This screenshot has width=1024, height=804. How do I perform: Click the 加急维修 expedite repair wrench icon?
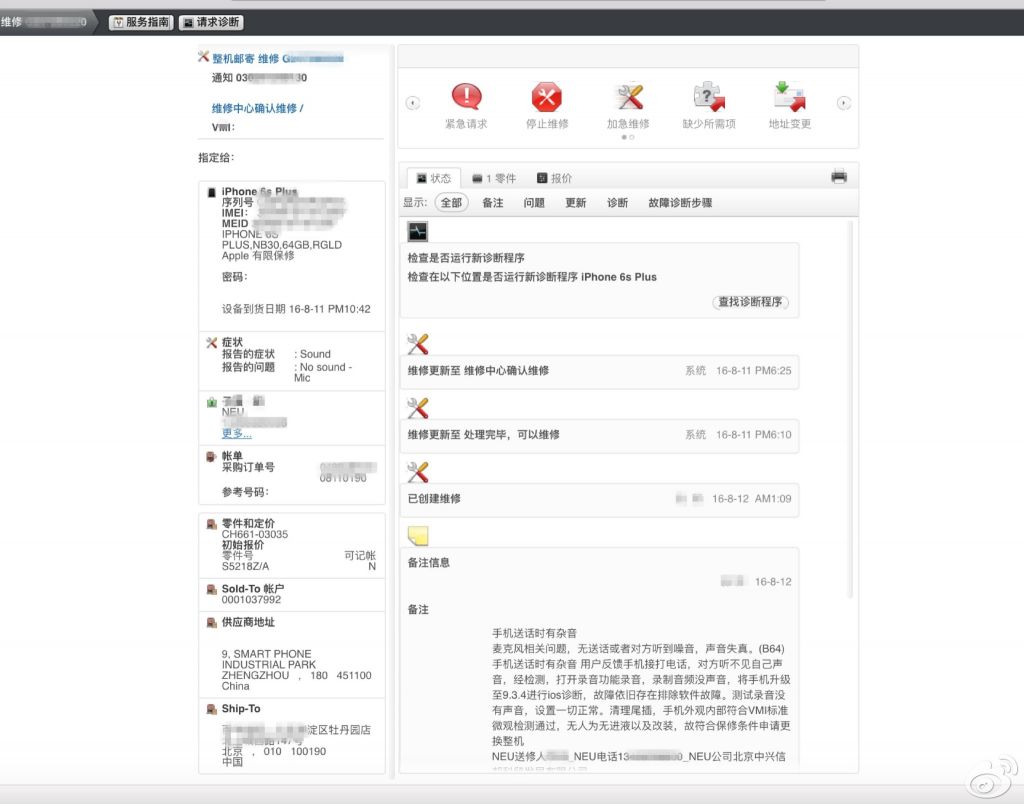pos(628,98)
